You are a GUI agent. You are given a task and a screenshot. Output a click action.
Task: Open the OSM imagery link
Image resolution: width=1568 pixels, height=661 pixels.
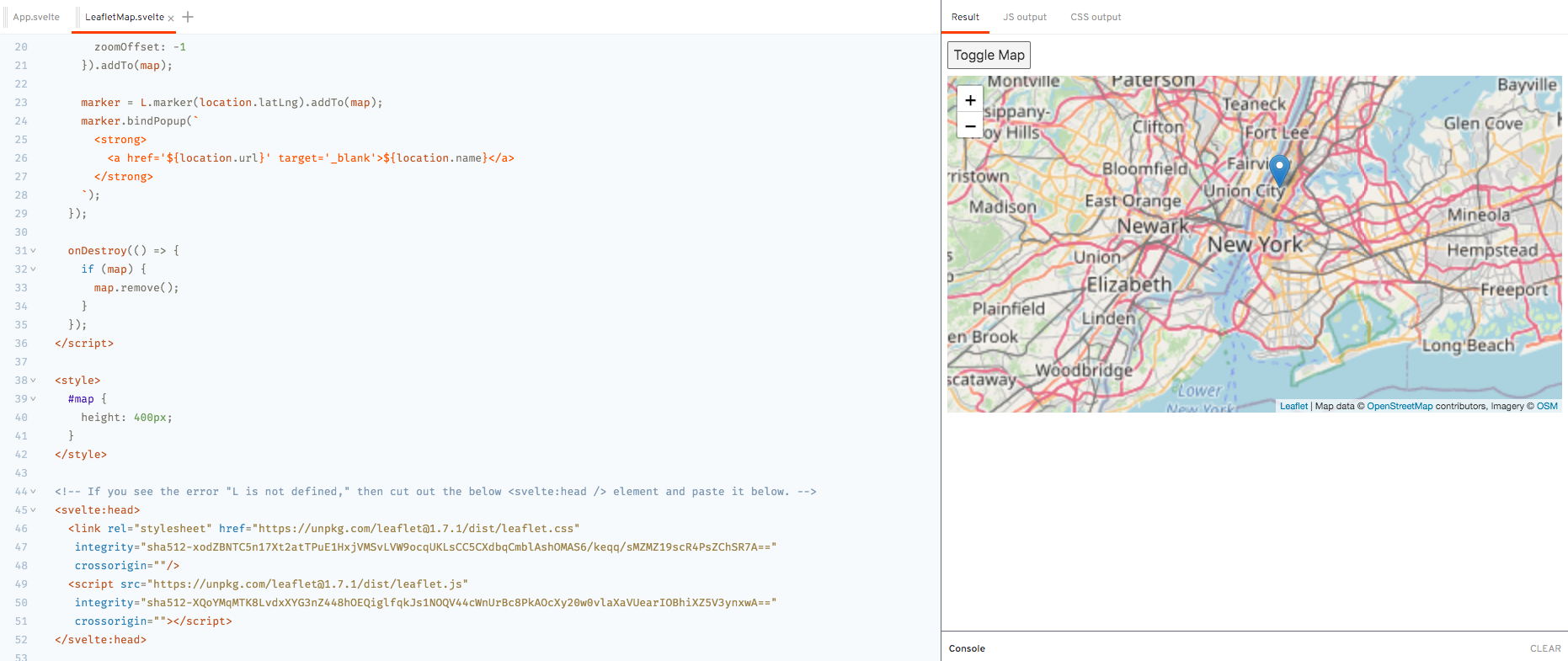[1547, 406]
